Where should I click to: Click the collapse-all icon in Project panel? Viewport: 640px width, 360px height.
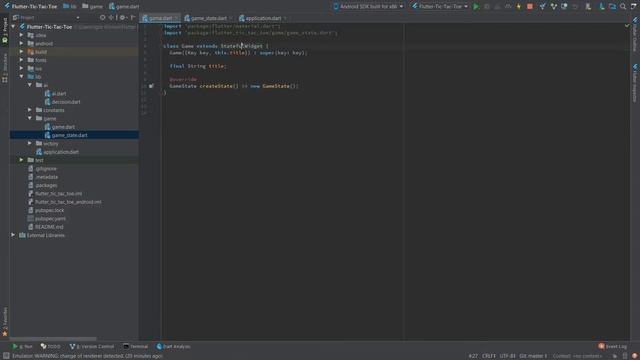tap(111, 18)
